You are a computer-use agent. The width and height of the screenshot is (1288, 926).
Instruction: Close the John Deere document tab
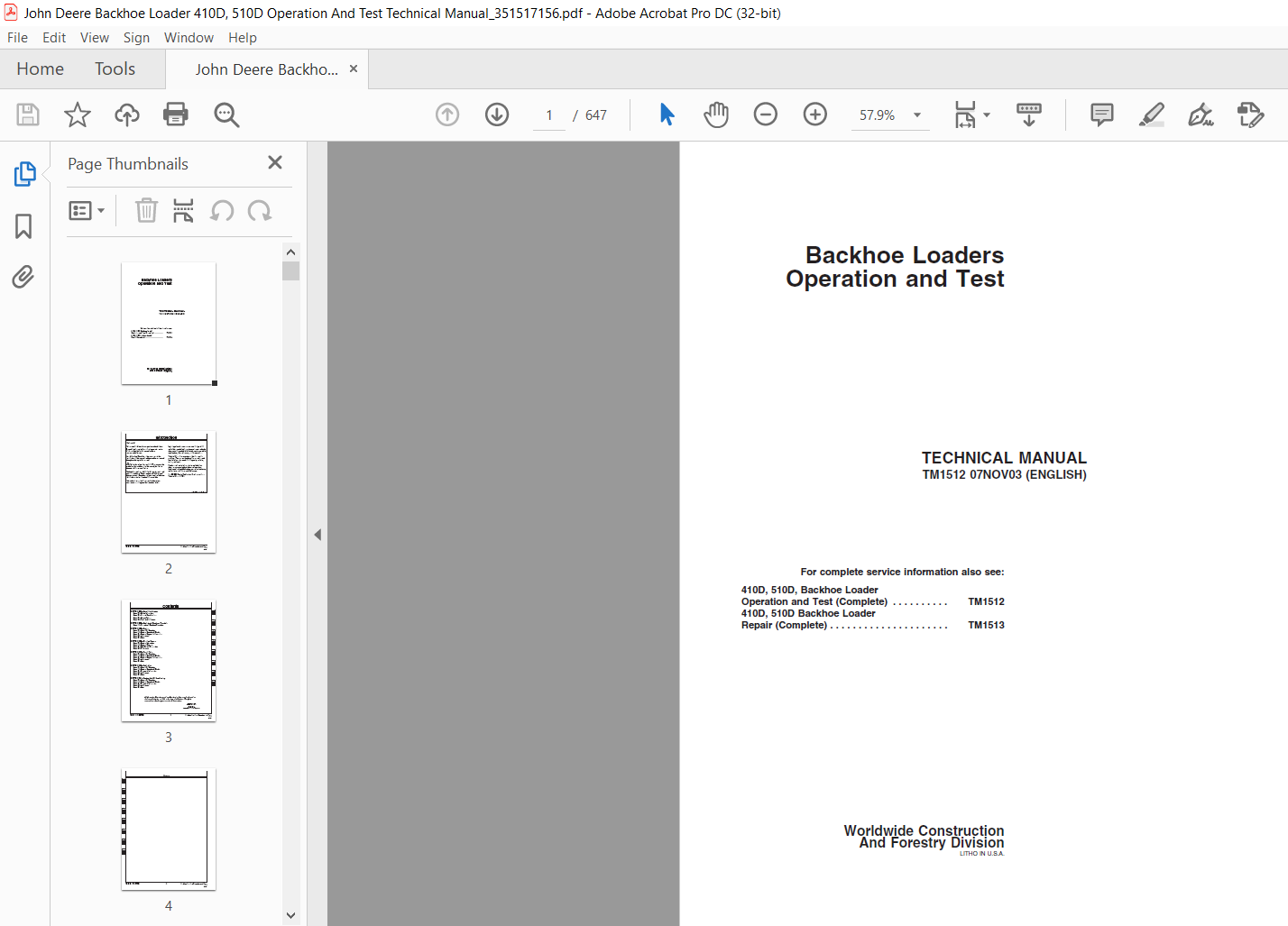pos(354,69)
